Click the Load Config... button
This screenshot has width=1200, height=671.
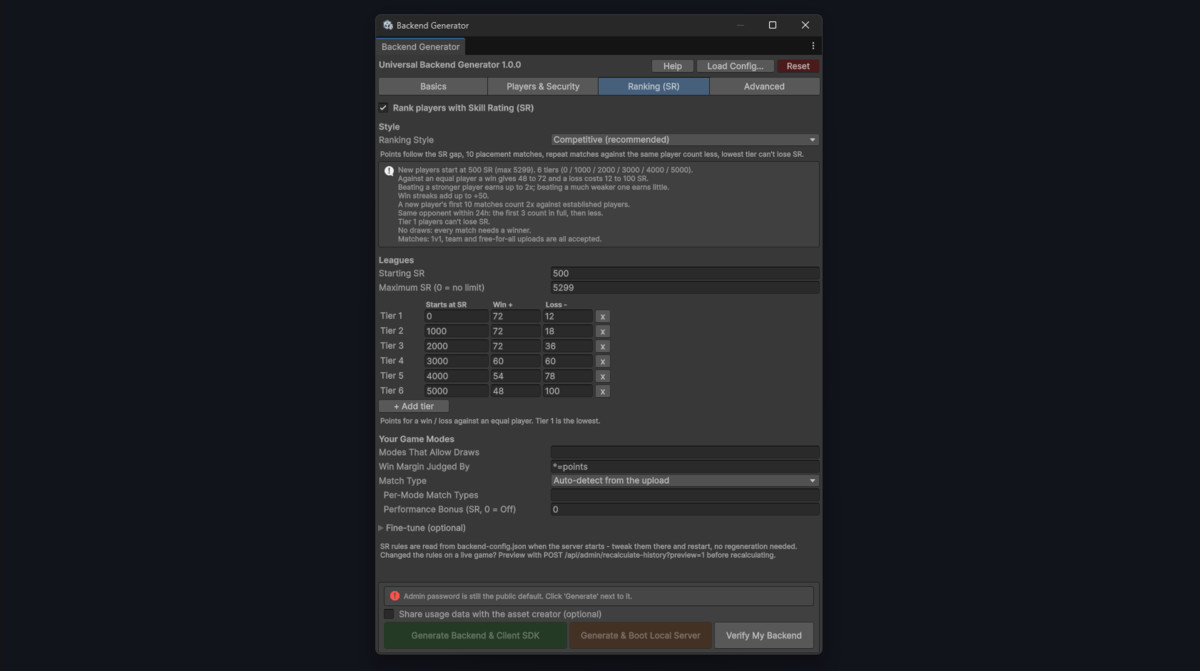tap(735, 66)
